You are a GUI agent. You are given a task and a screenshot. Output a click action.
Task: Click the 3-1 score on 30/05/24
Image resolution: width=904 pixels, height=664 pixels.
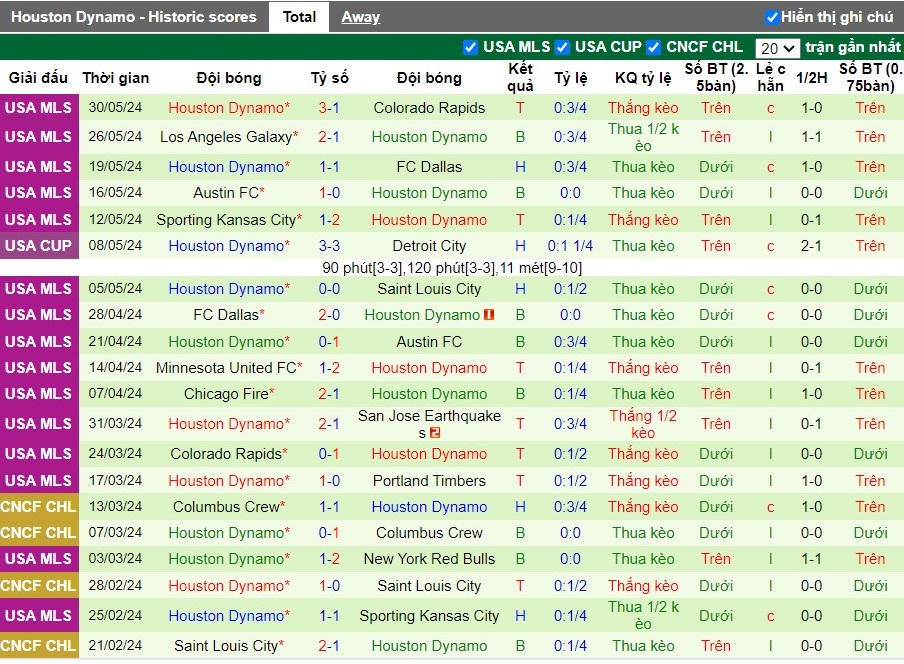coord(329,108)
